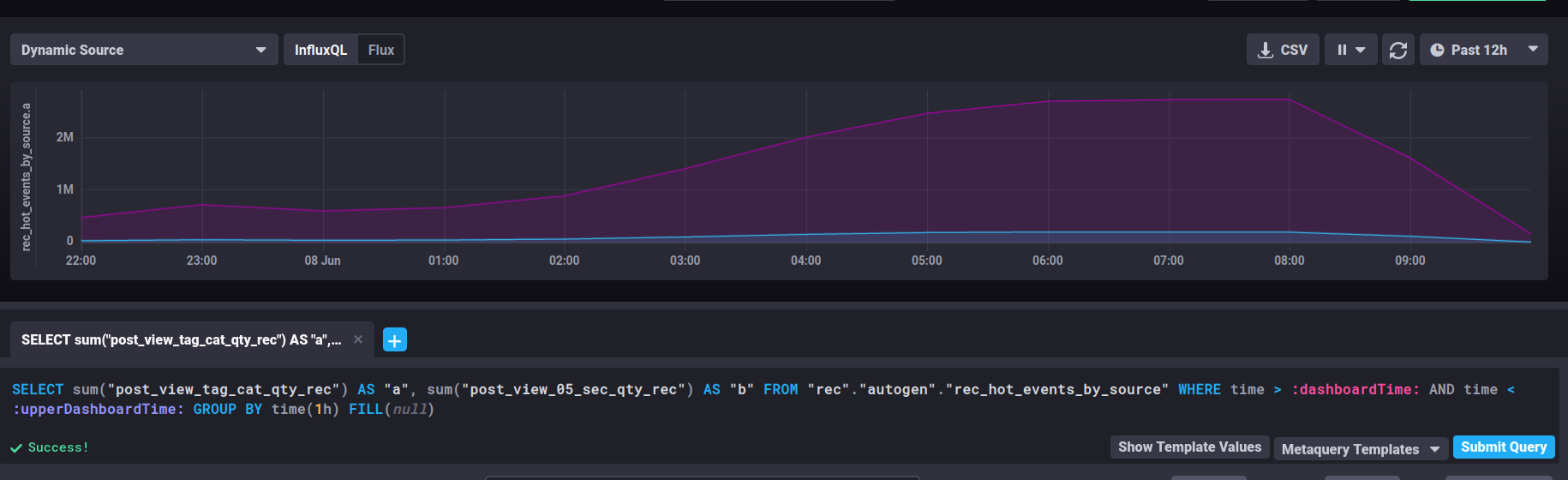Select InfluxQL query language
The height and width of the screenshot is (480, 1568).
point(320,50)
